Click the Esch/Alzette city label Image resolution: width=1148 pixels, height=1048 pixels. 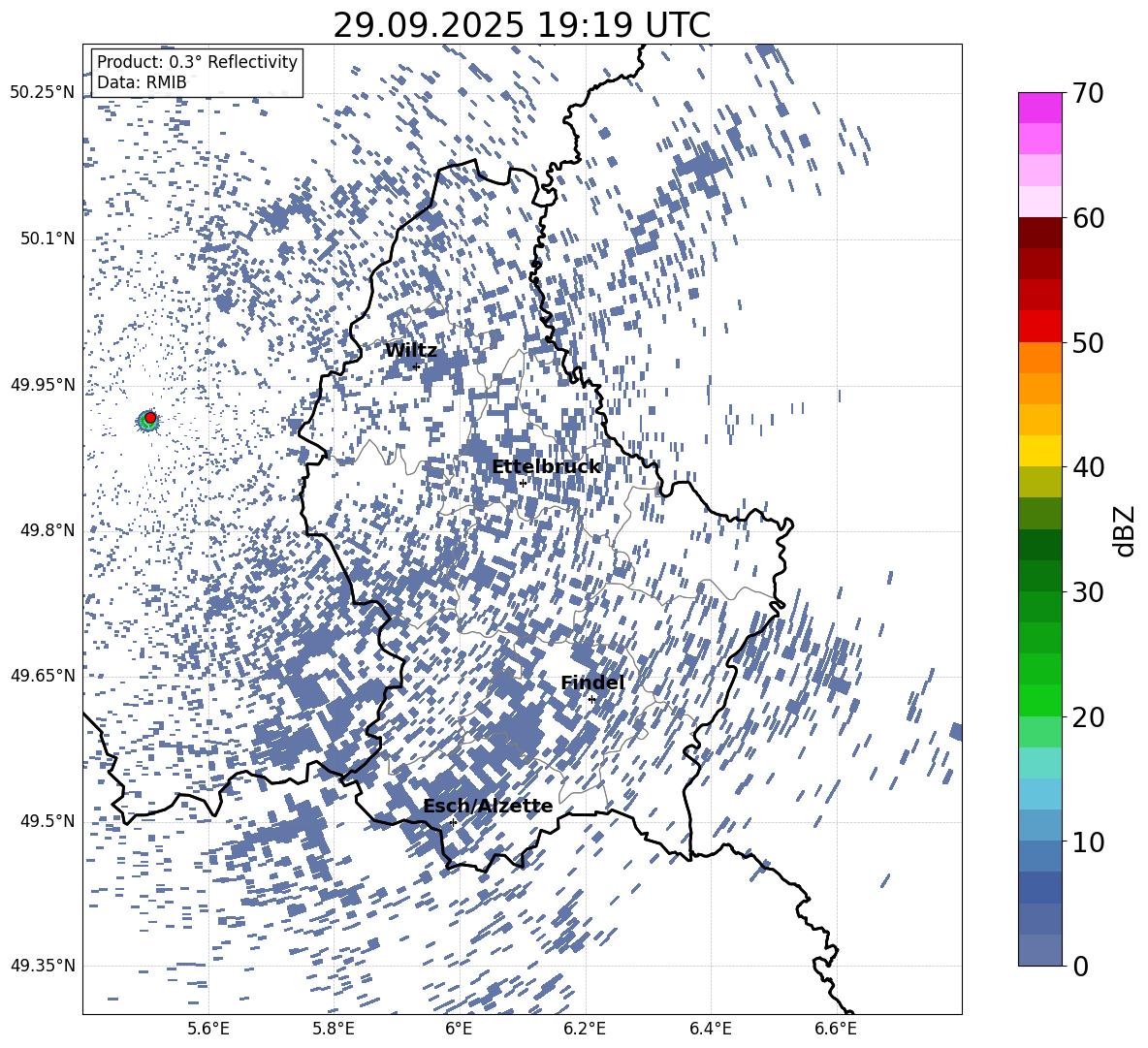tap(488, 807)
